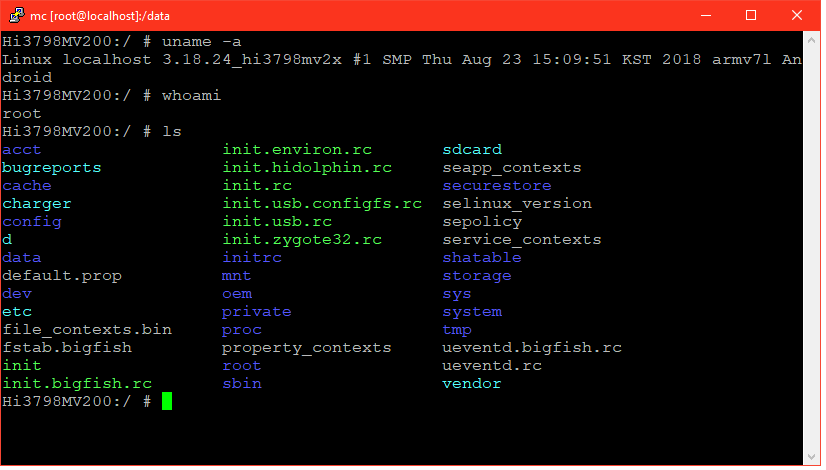The width and height of the screenshot is (826, 470).
Task: Click the green terminal cursor block
Action: pos(168,403)
